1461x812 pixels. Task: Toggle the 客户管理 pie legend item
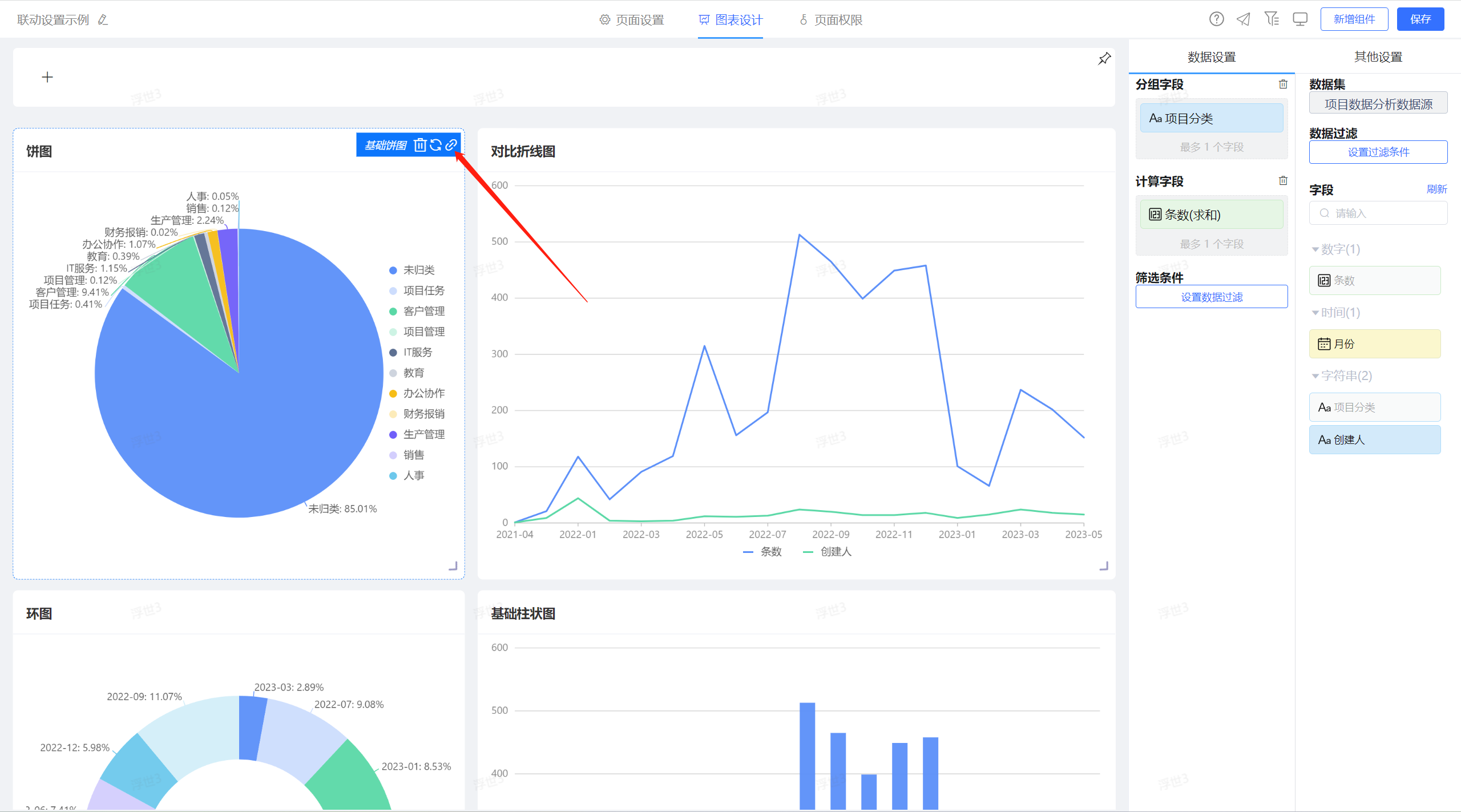pos(417,311)
